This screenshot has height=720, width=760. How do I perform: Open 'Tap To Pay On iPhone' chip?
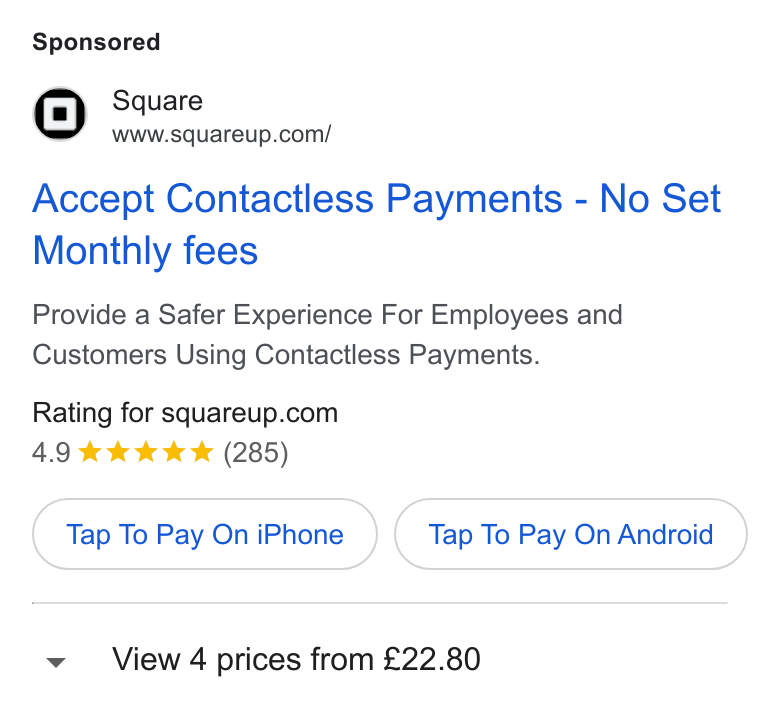(x=205, y=534)
